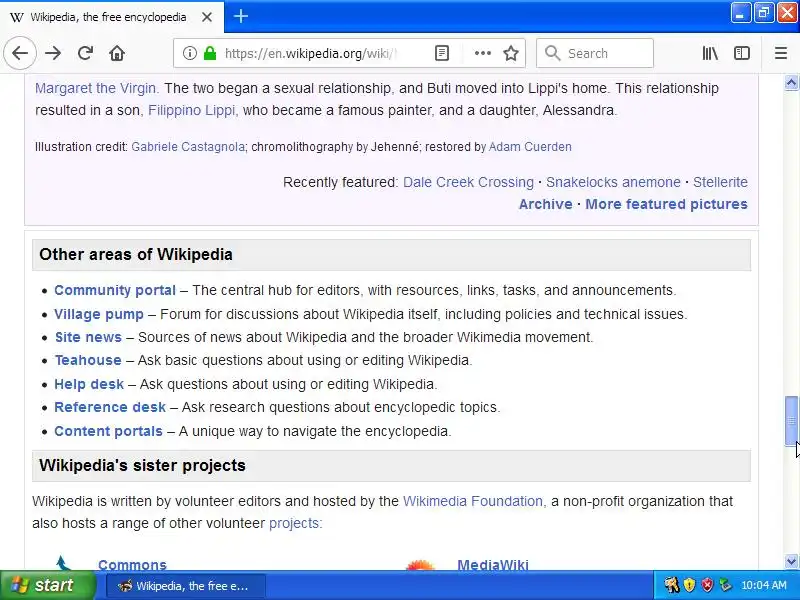This screenshot has height=600, width=800.
Task: Open the Help desk link
Action: click(89, 384)
